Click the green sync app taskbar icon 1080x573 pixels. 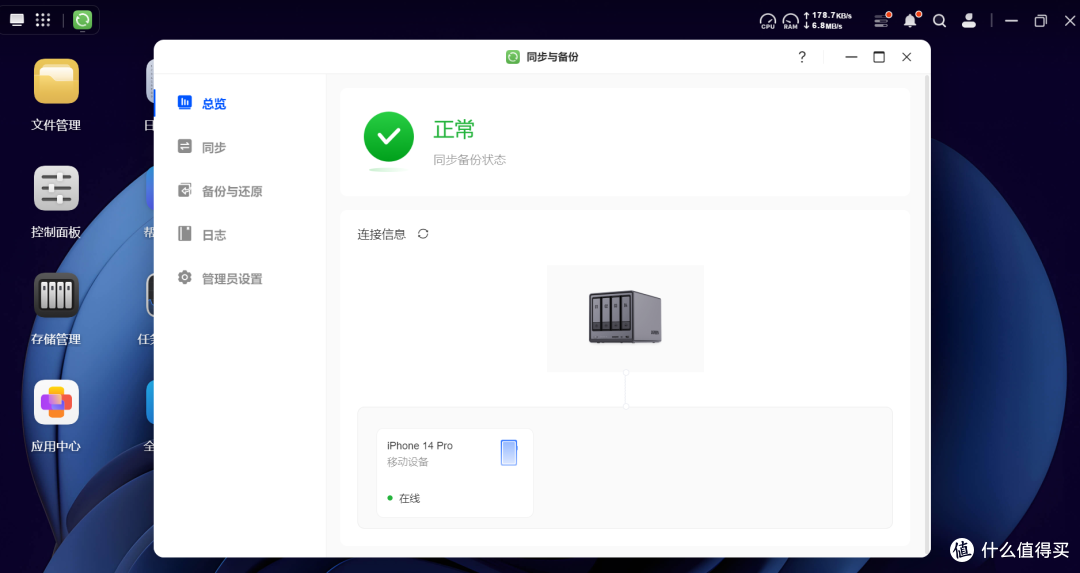82,20
